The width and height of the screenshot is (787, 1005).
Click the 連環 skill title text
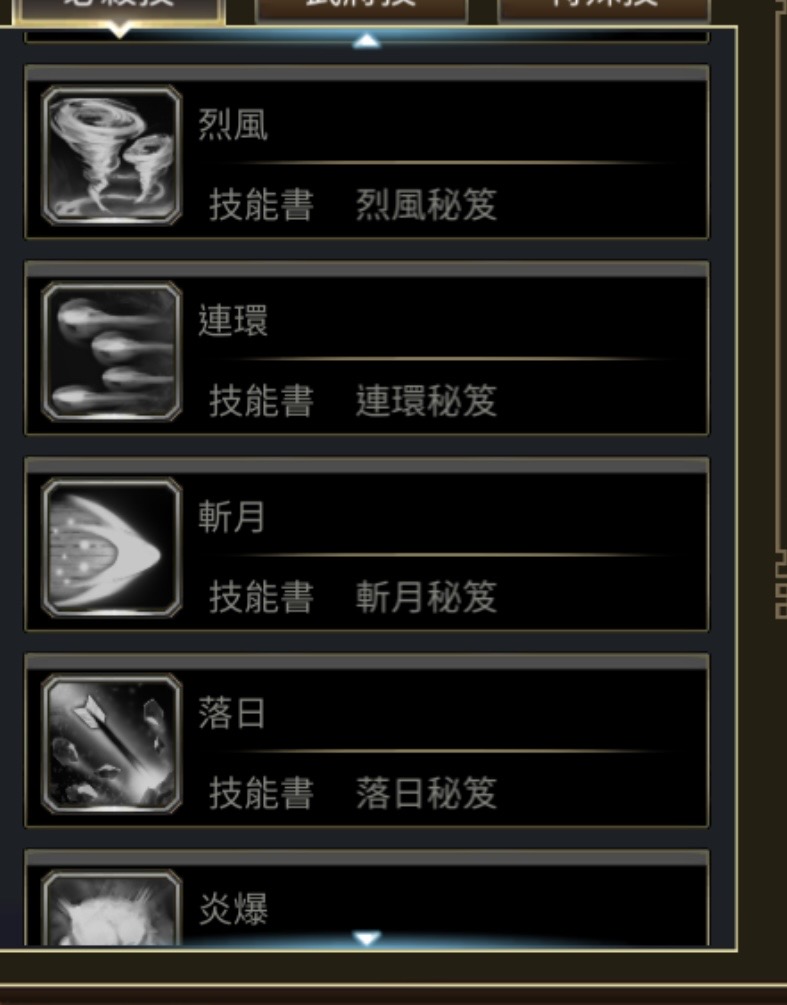233,320
